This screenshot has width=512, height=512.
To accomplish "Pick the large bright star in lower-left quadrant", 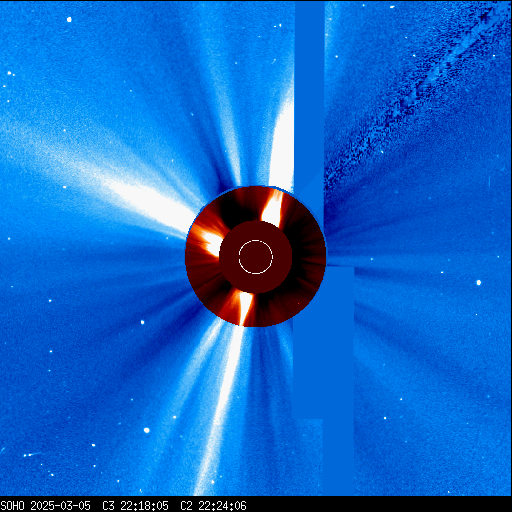I will coord(147,430).
